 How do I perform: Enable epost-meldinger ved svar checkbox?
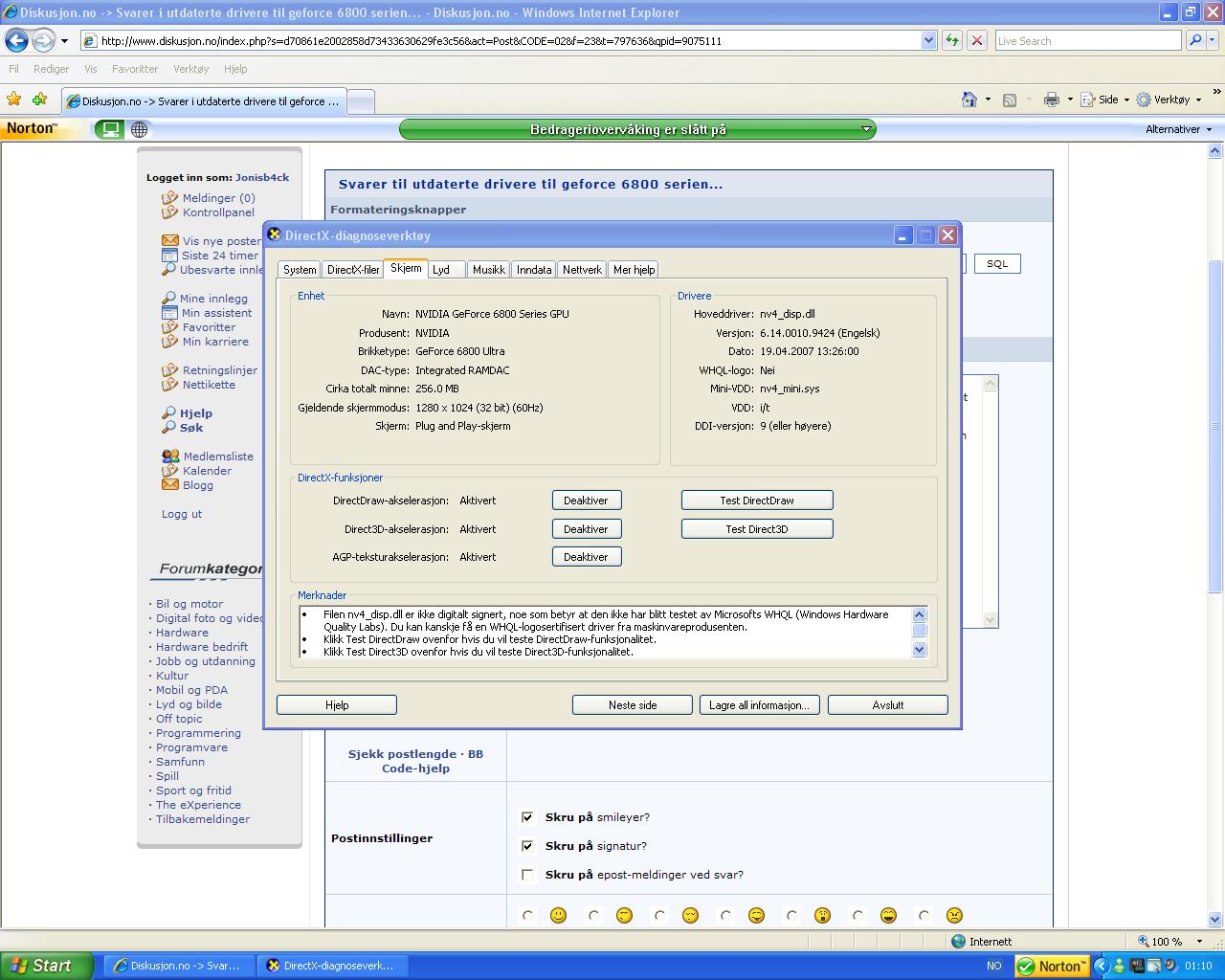click(527, 875)
